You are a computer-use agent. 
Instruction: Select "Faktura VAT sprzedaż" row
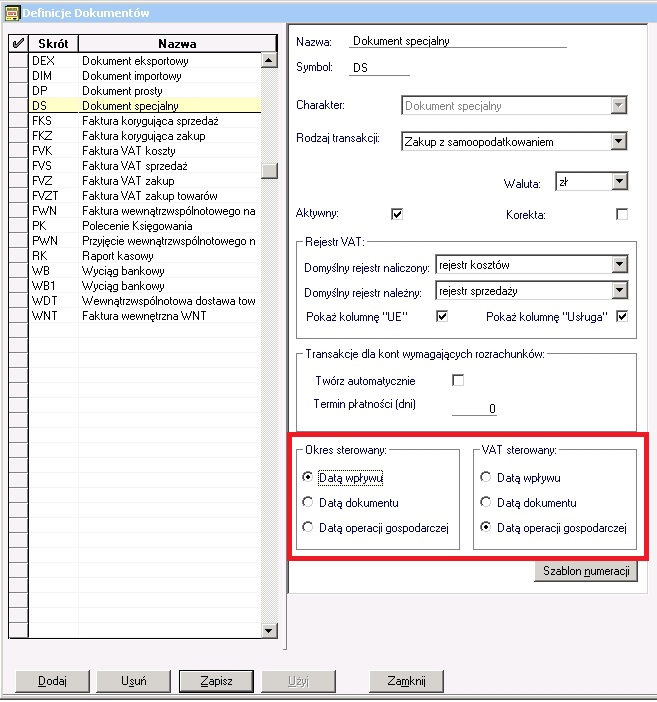145,166
